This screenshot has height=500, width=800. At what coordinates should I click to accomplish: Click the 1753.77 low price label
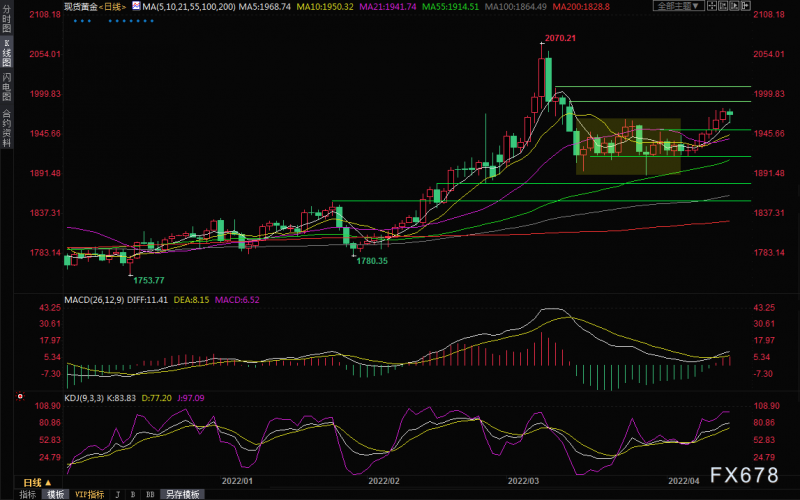149,280
